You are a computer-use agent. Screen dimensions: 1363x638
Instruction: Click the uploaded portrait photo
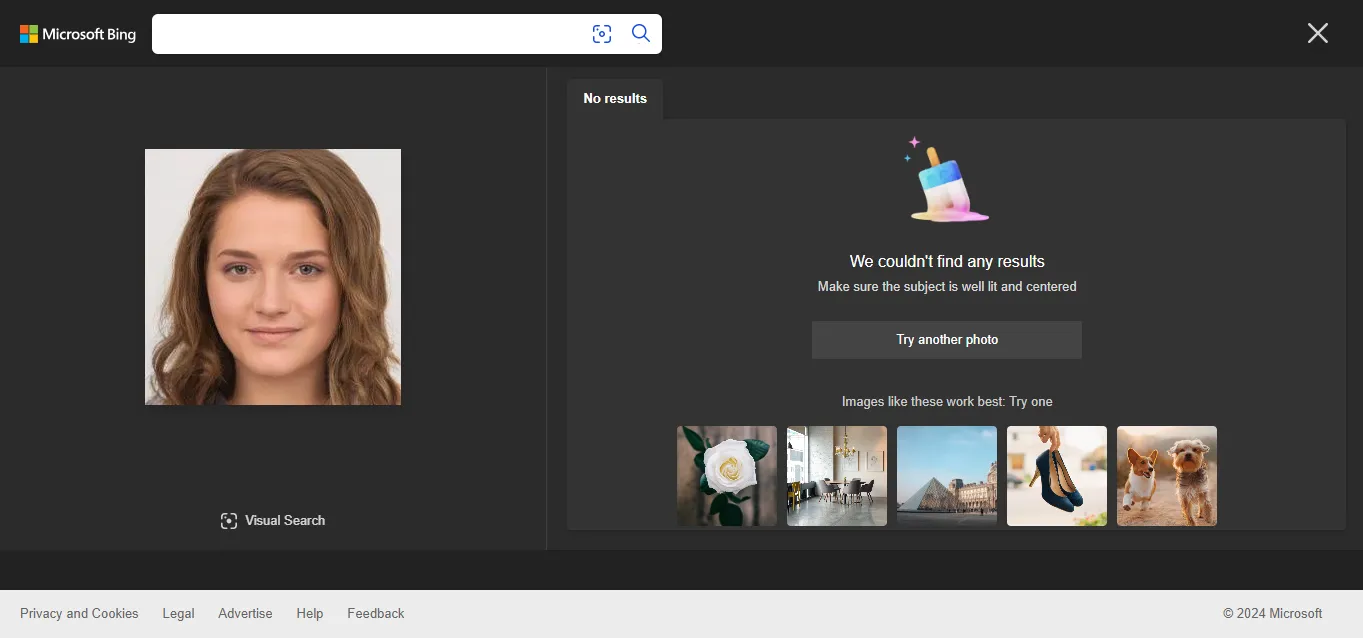pos(272,277)
